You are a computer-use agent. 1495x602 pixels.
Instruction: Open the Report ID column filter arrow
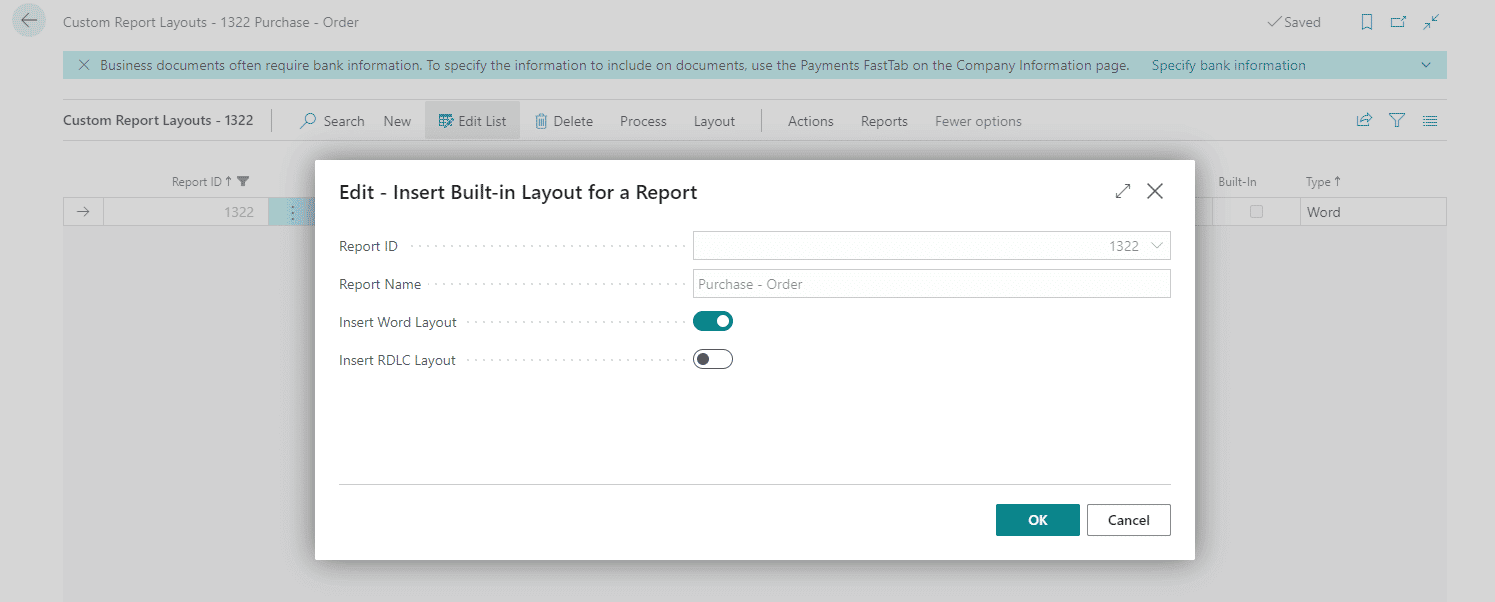pyautogui.click(x=243, y=181)
